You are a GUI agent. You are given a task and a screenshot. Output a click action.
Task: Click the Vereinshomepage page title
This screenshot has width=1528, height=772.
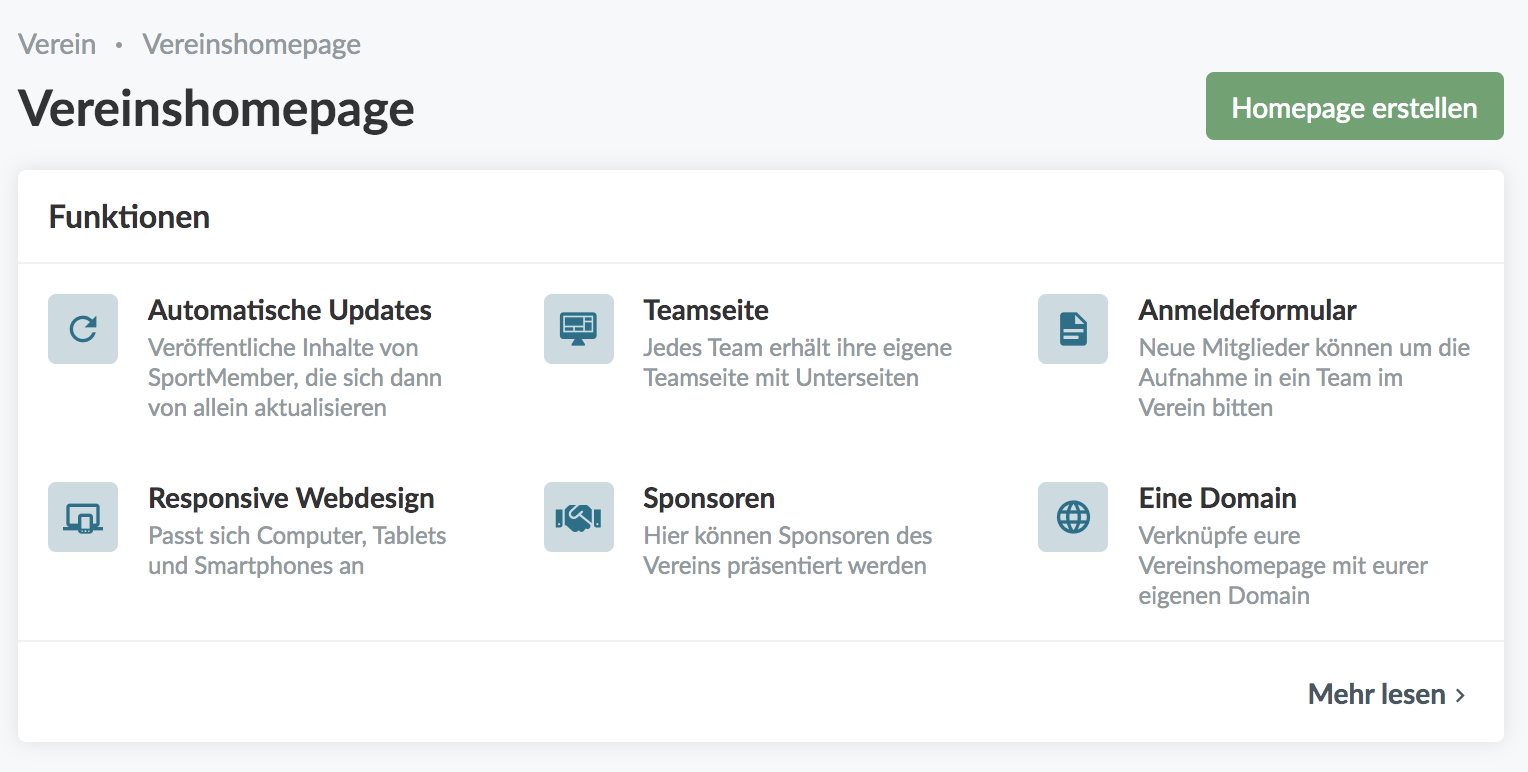point(216,108)
